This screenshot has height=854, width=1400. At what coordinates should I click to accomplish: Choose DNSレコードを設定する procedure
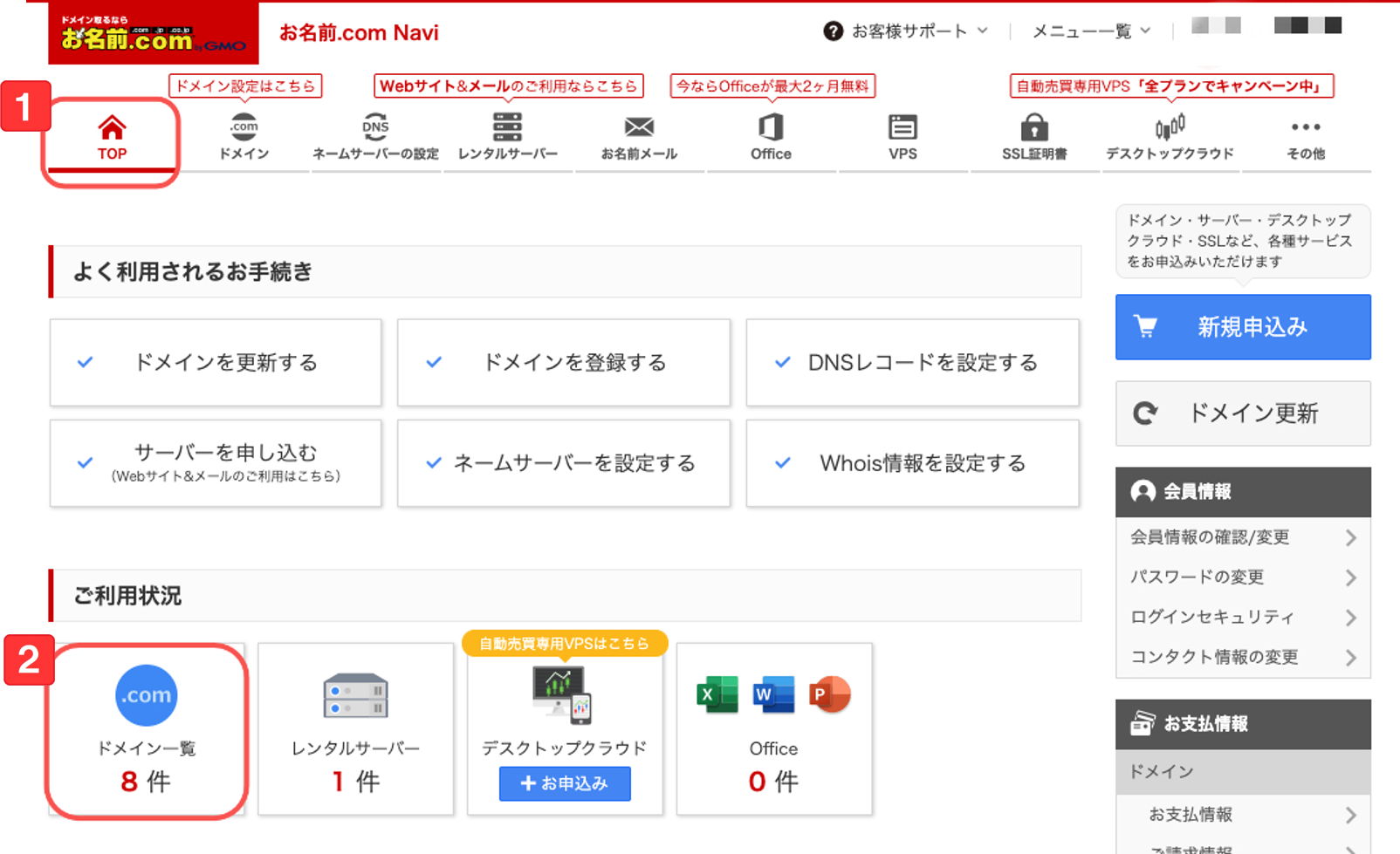(913, 362)
